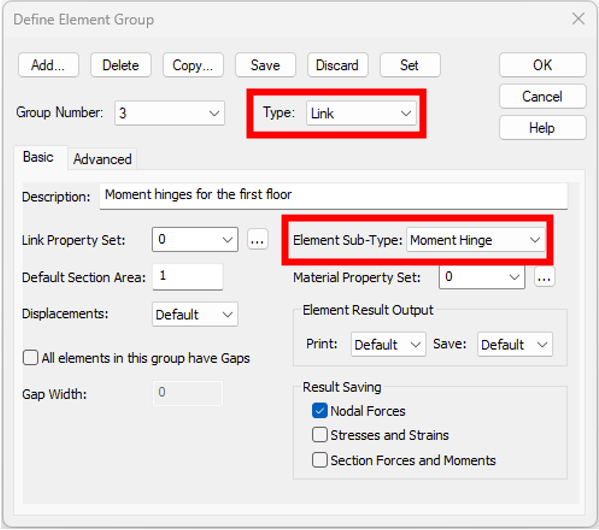Click the Add... button
The height and width of the screenshot is (530, 599).
tap(48, 65)
